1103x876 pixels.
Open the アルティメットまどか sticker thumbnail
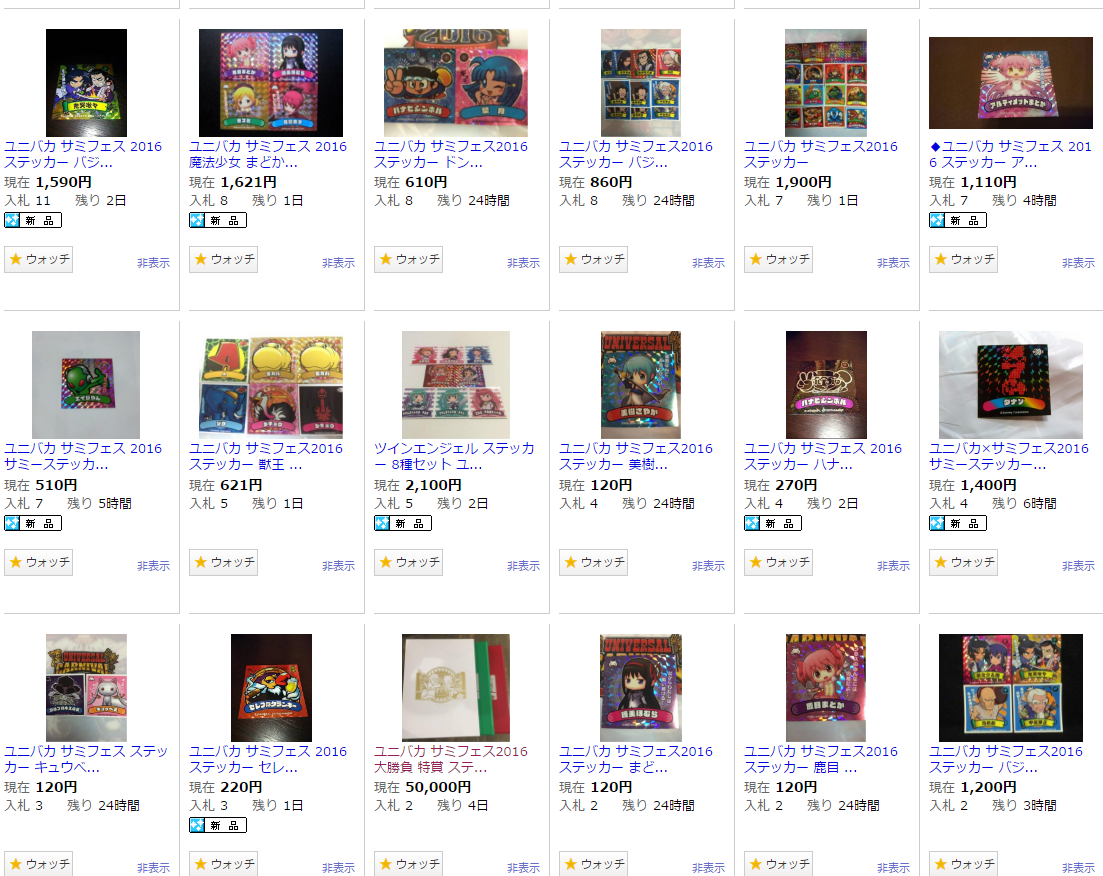[1011, 83]
